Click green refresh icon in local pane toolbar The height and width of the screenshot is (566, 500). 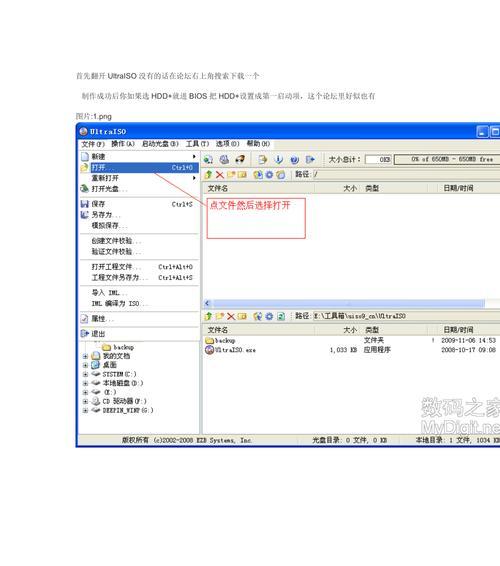pos(281,317)
